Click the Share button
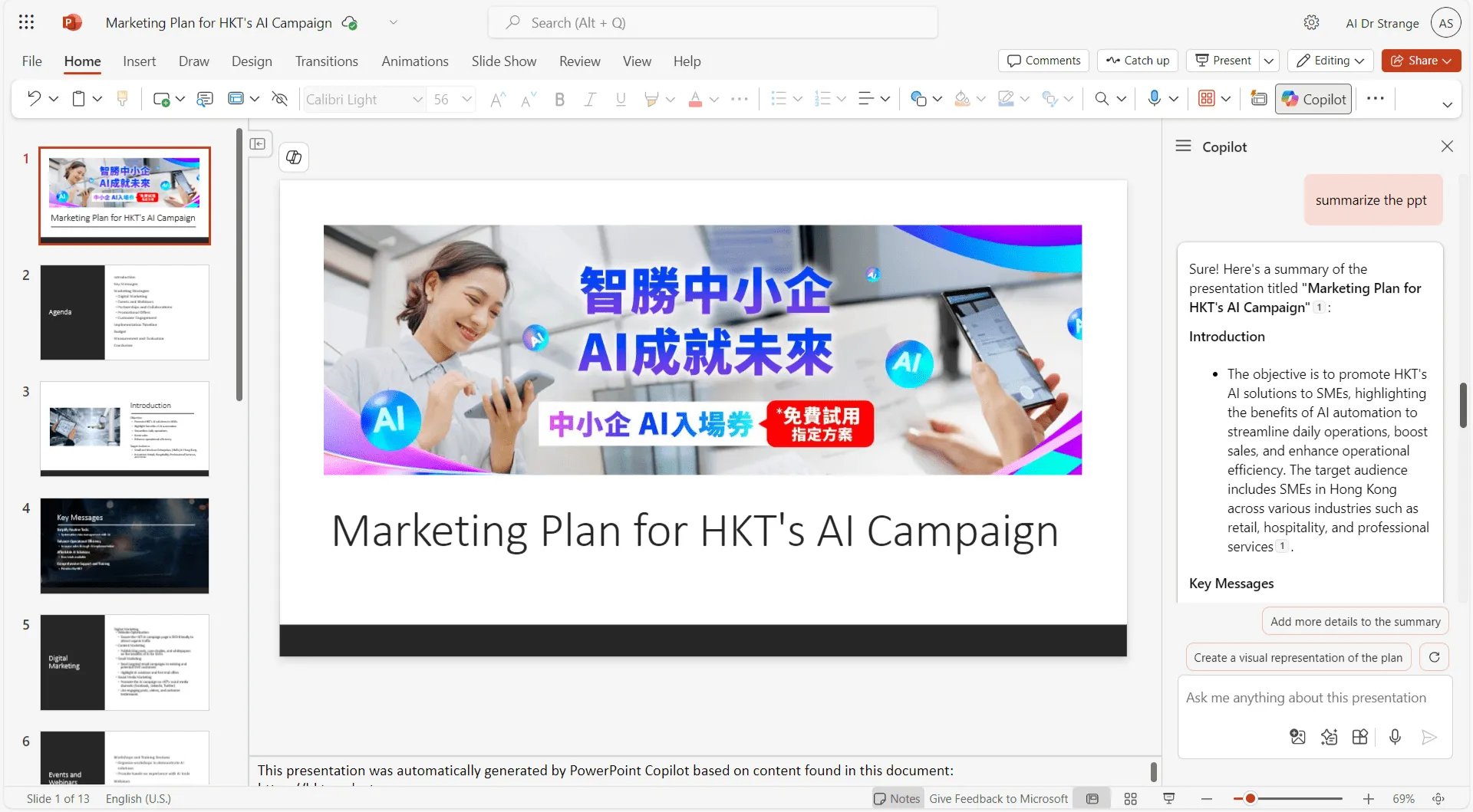The height and width of the screenshot is (812, 1473). 1421,61
